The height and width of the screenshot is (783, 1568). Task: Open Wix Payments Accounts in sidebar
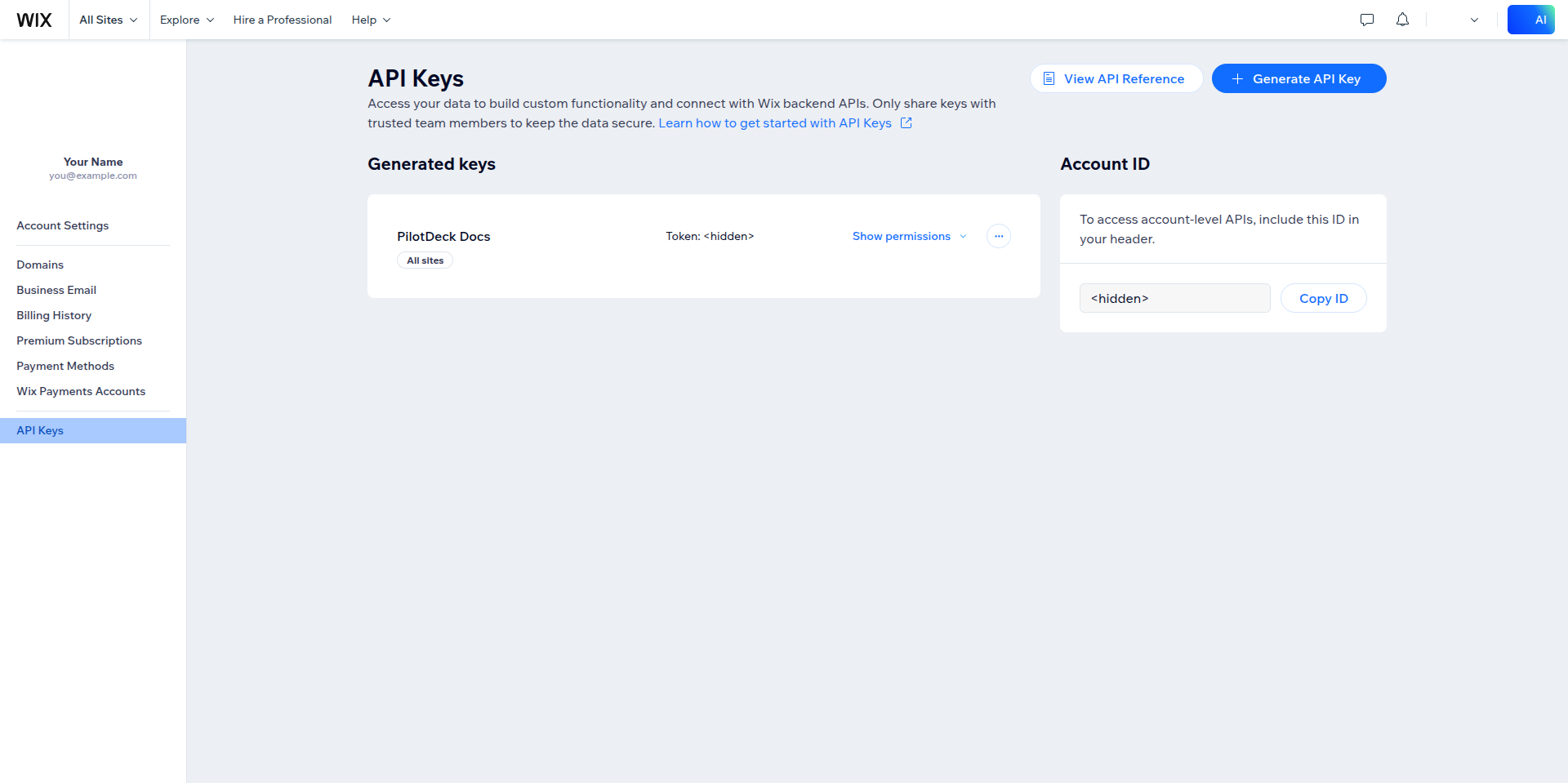pyautogui.click(x=81, y=391)
